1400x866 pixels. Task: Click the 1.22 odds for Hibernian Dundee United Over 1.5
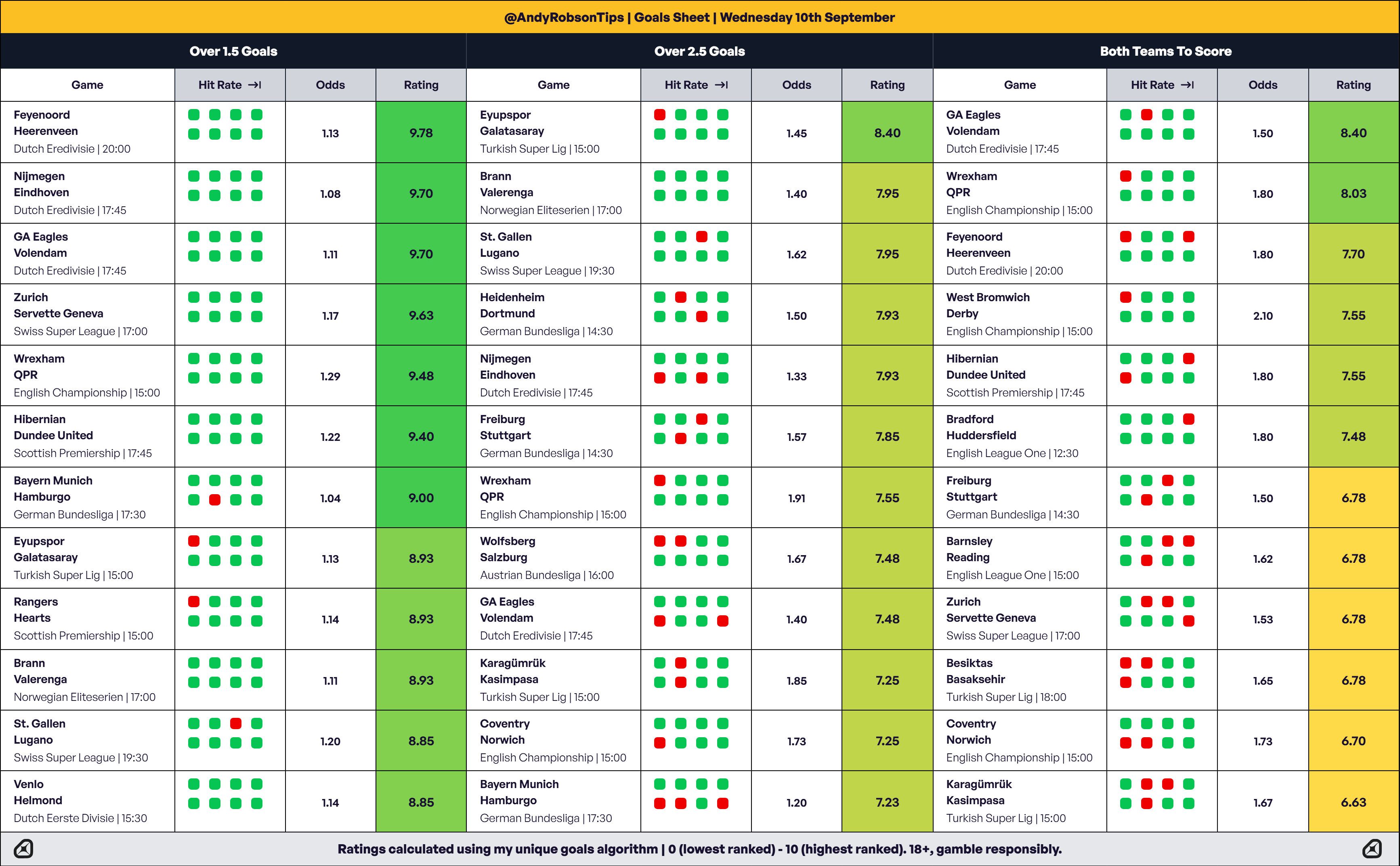tap(331, 437)
